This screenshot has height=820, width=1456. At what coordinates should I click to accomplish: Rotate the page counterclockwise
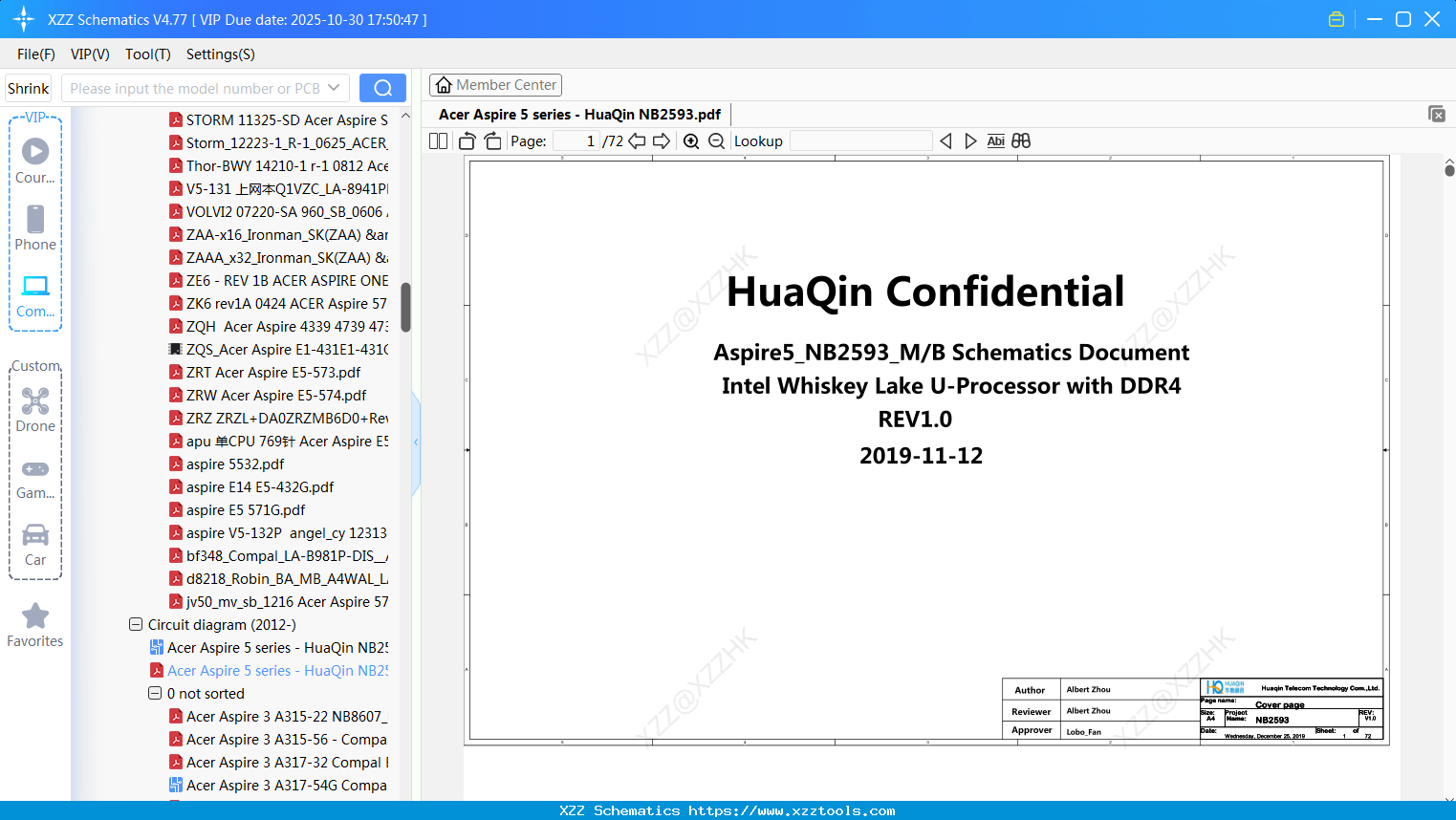click(x=467, y=141)
